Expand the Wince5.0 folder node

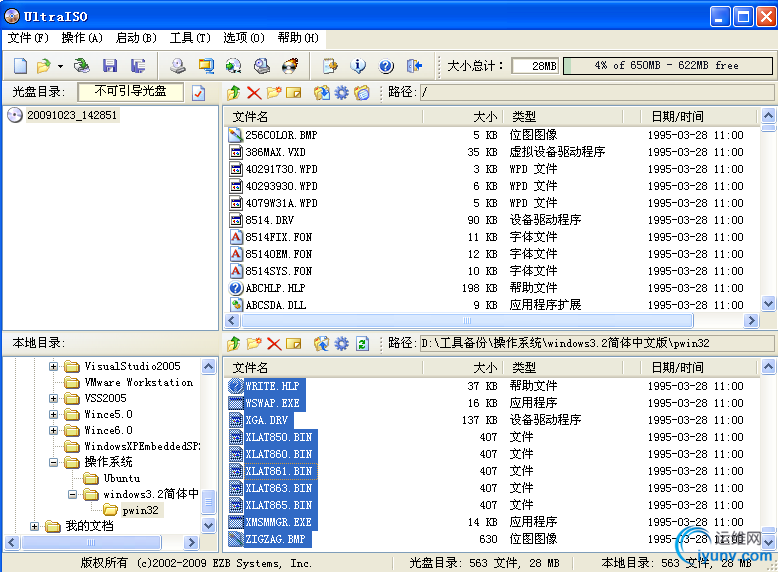tap(53, 414)
